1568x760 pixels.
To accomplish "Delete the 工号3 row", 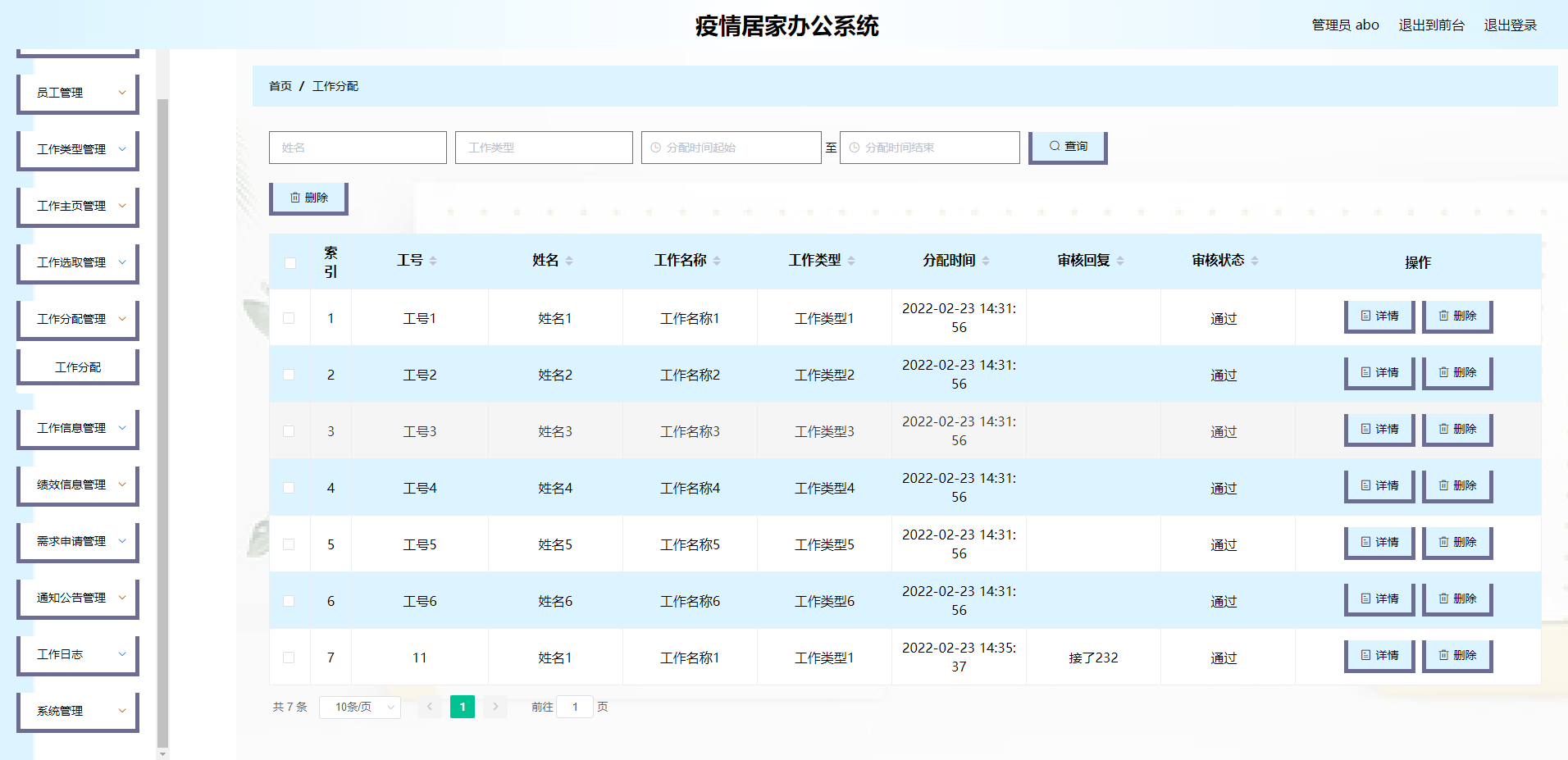I will coord(1457,430).
